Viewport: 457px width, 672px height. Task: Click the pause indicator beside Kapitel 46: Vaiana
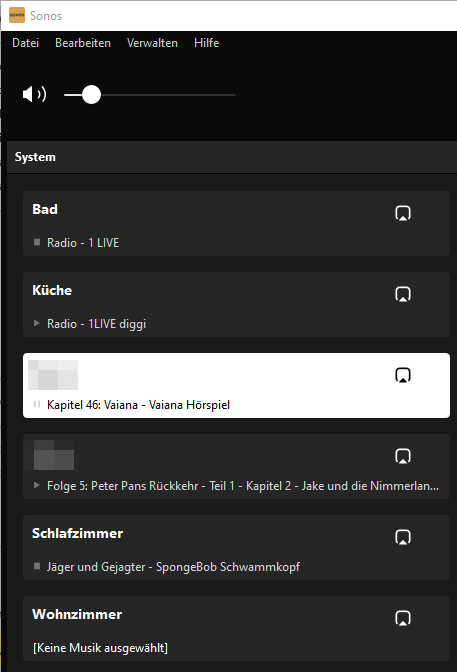(x=37, y=404)
